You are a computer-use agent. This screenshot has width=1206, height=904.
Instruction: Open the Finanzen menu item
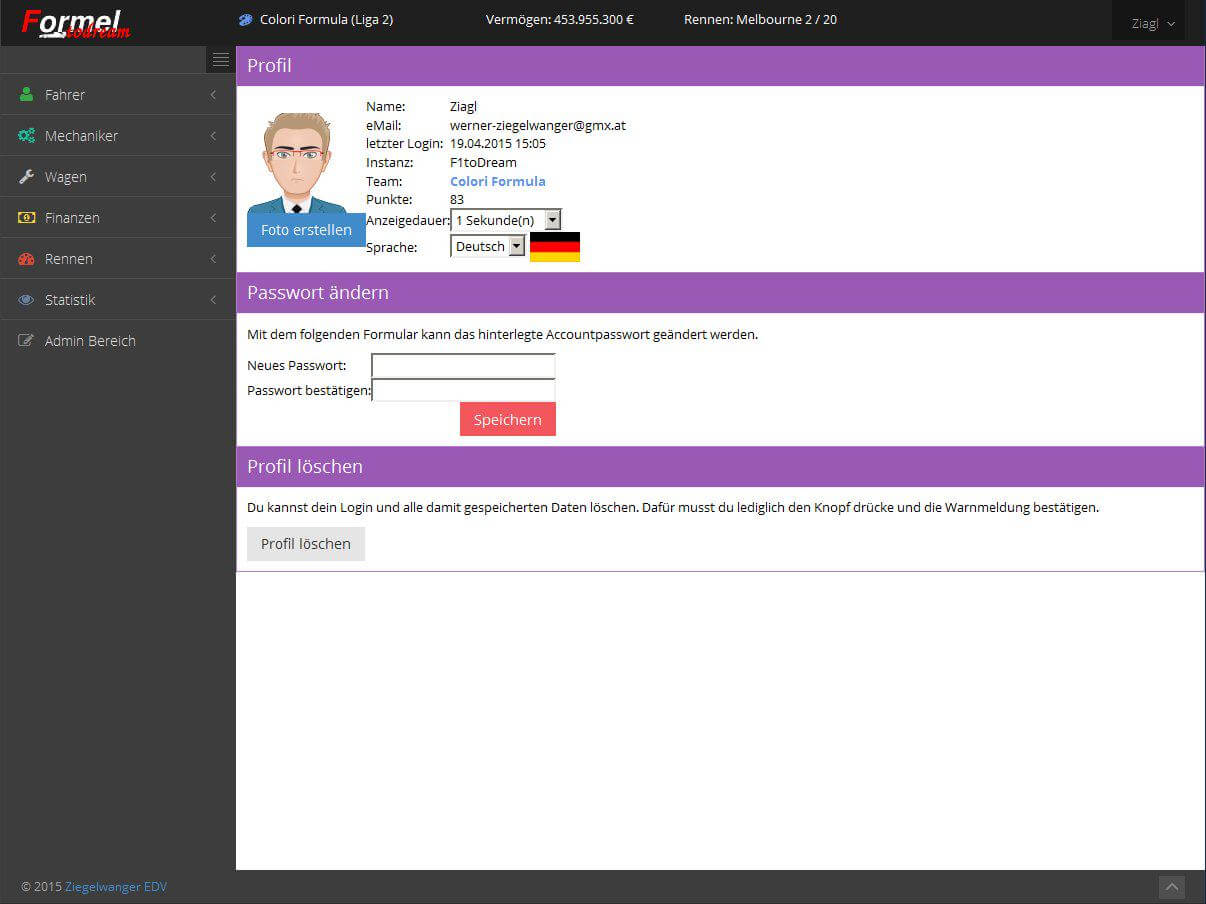coord(117,218)
